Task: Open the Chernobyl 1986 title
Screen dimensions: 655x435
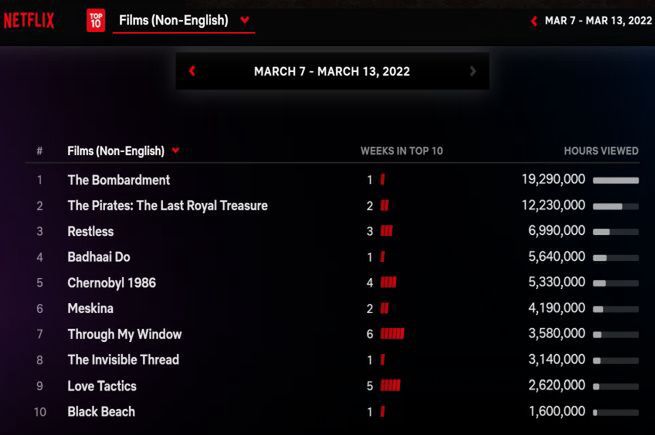Action: [112, 283]
